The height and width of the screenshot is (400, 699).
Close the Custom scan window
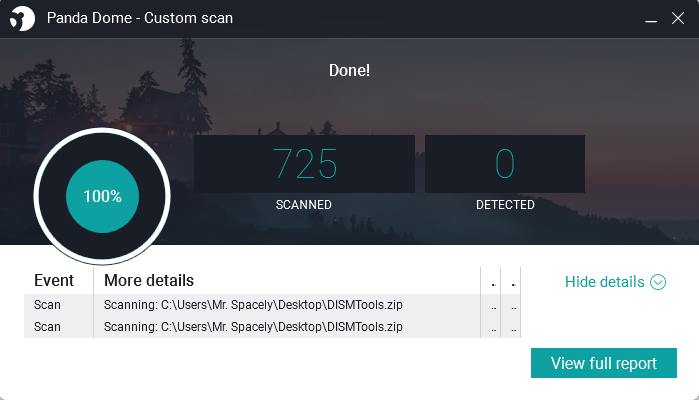coord(676,18)
